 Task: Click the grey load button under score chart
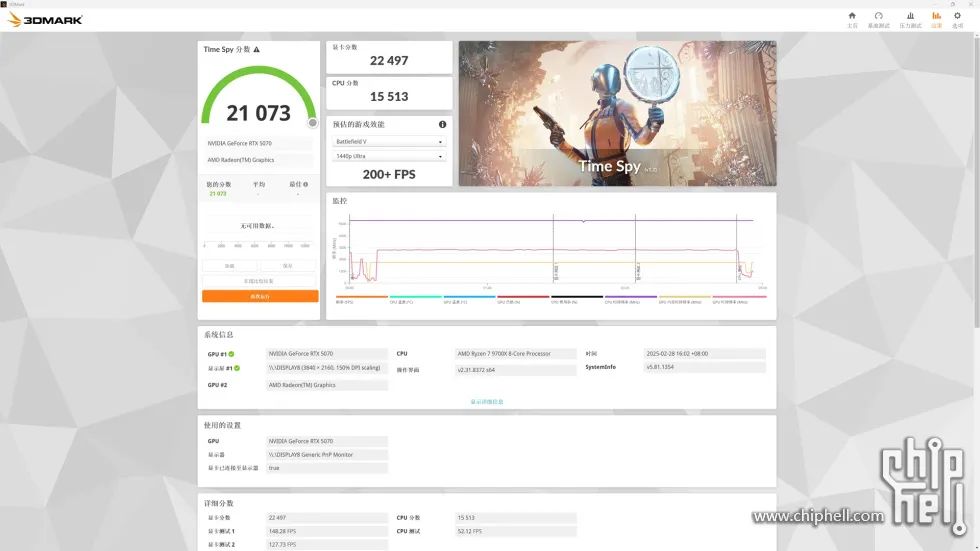click(x=229, y=266)
